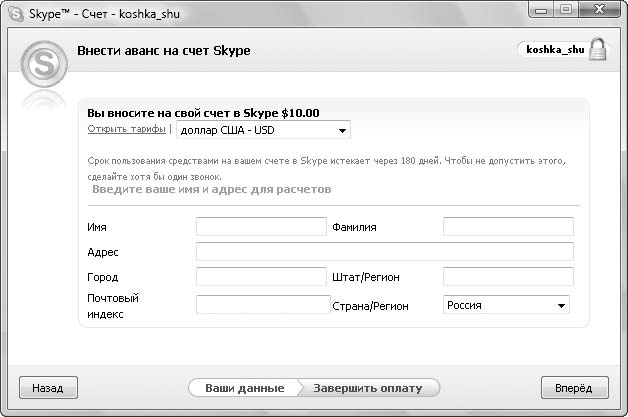This screenshot has height=417, width=628.
Task: Click the koshka_shu account name badge
Action: tap(555, 49)
